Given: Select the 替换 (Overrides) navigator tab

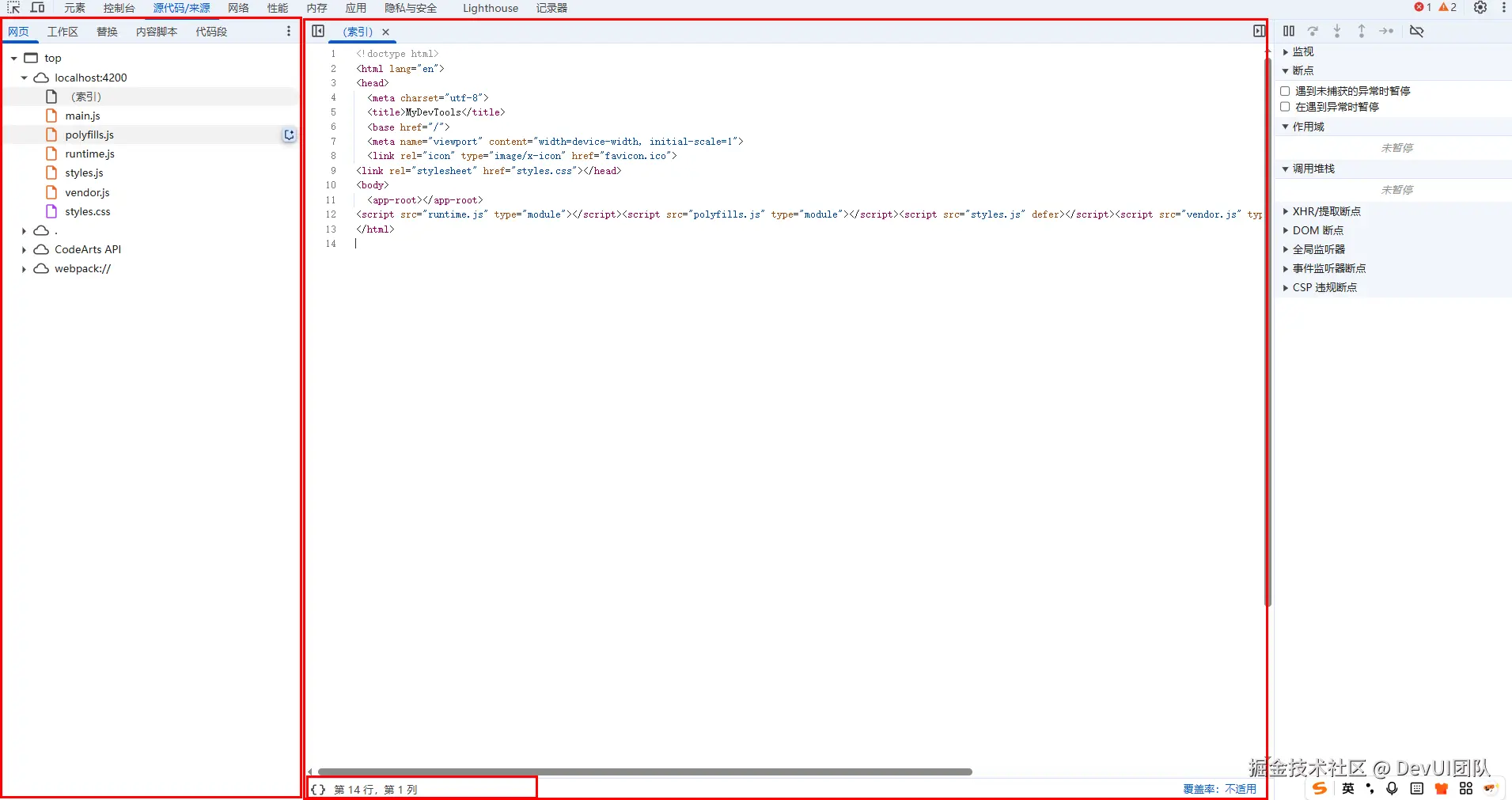Looking at the screenshot, I should pyautogui.click(x=108, y=32).
